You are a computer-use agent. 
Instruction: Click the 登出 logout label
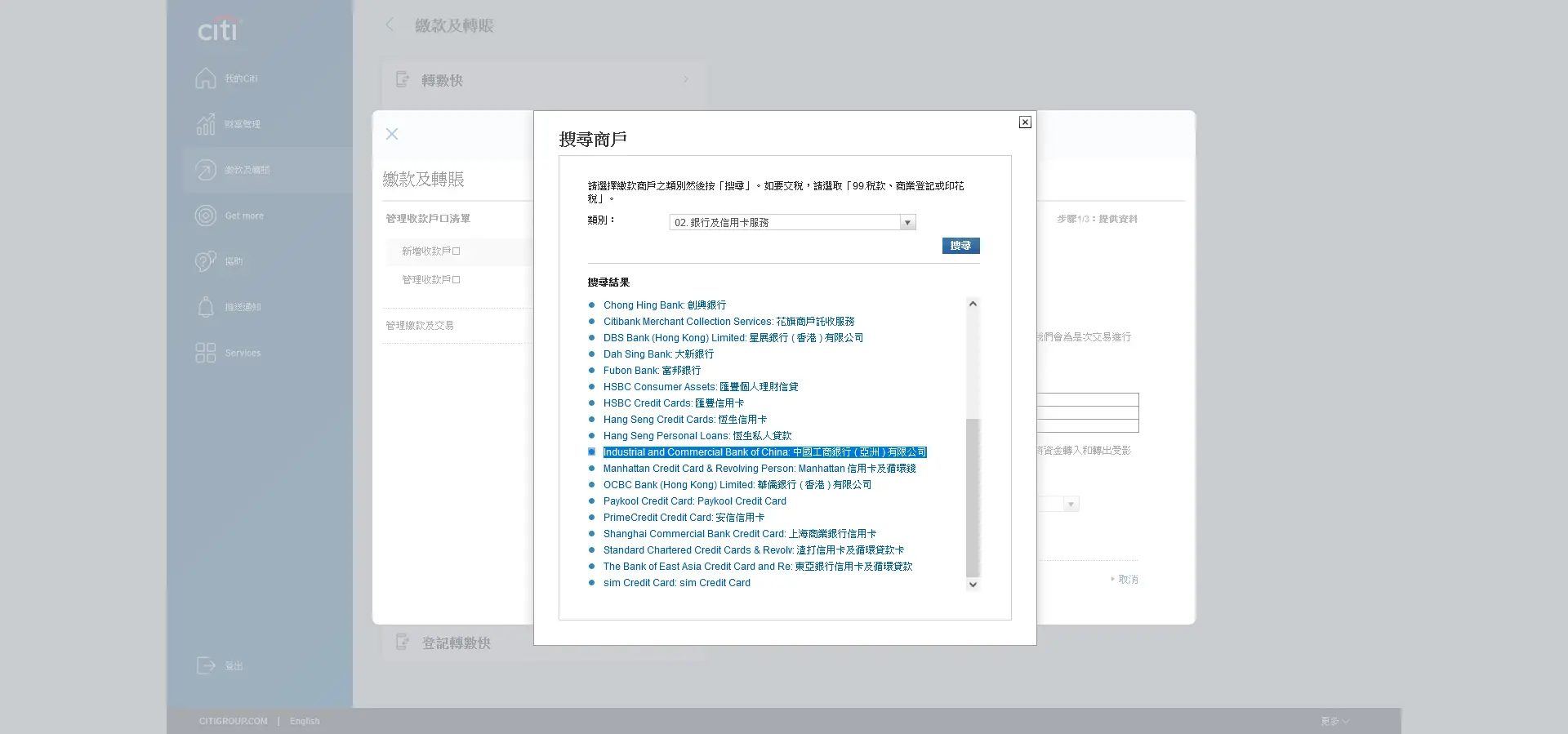click(234, 666)
